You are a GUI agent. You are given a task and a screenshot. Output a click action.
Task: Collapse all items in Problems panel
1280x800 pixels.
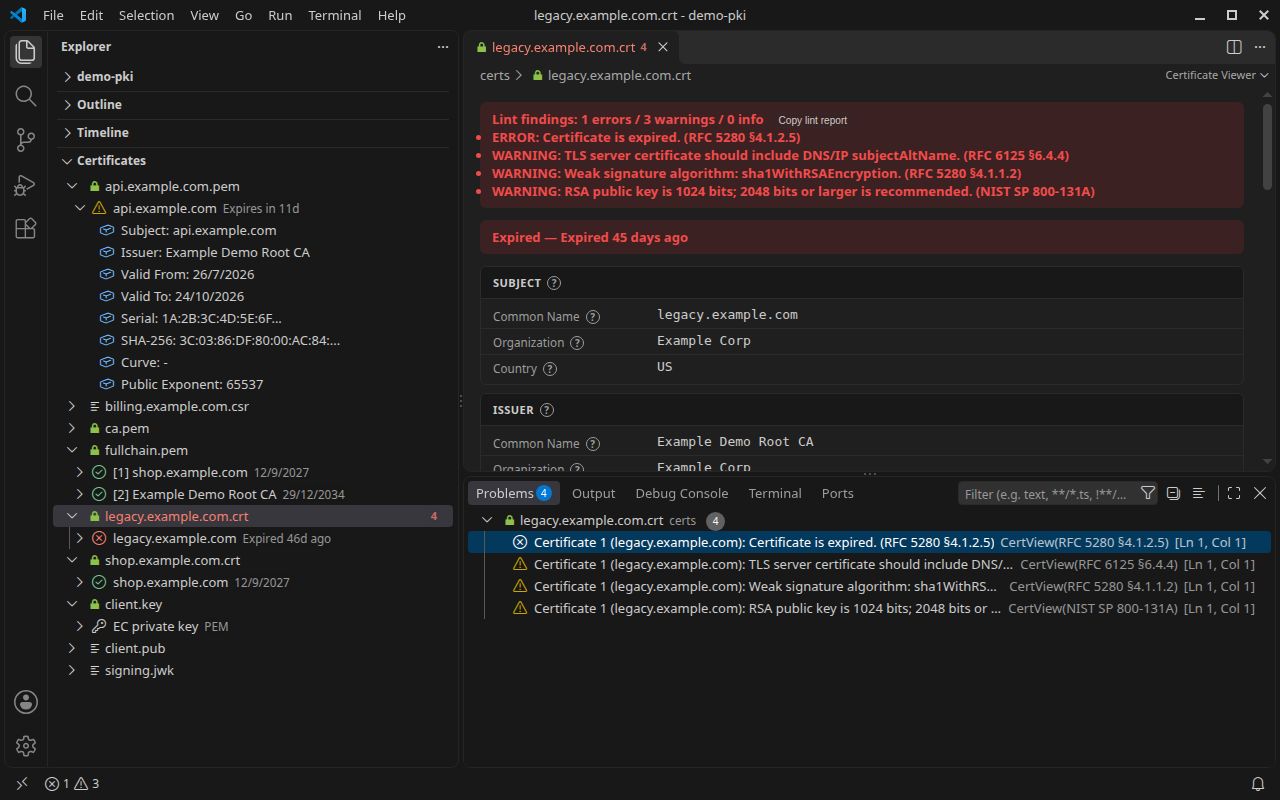click(x=1174, y=493)
